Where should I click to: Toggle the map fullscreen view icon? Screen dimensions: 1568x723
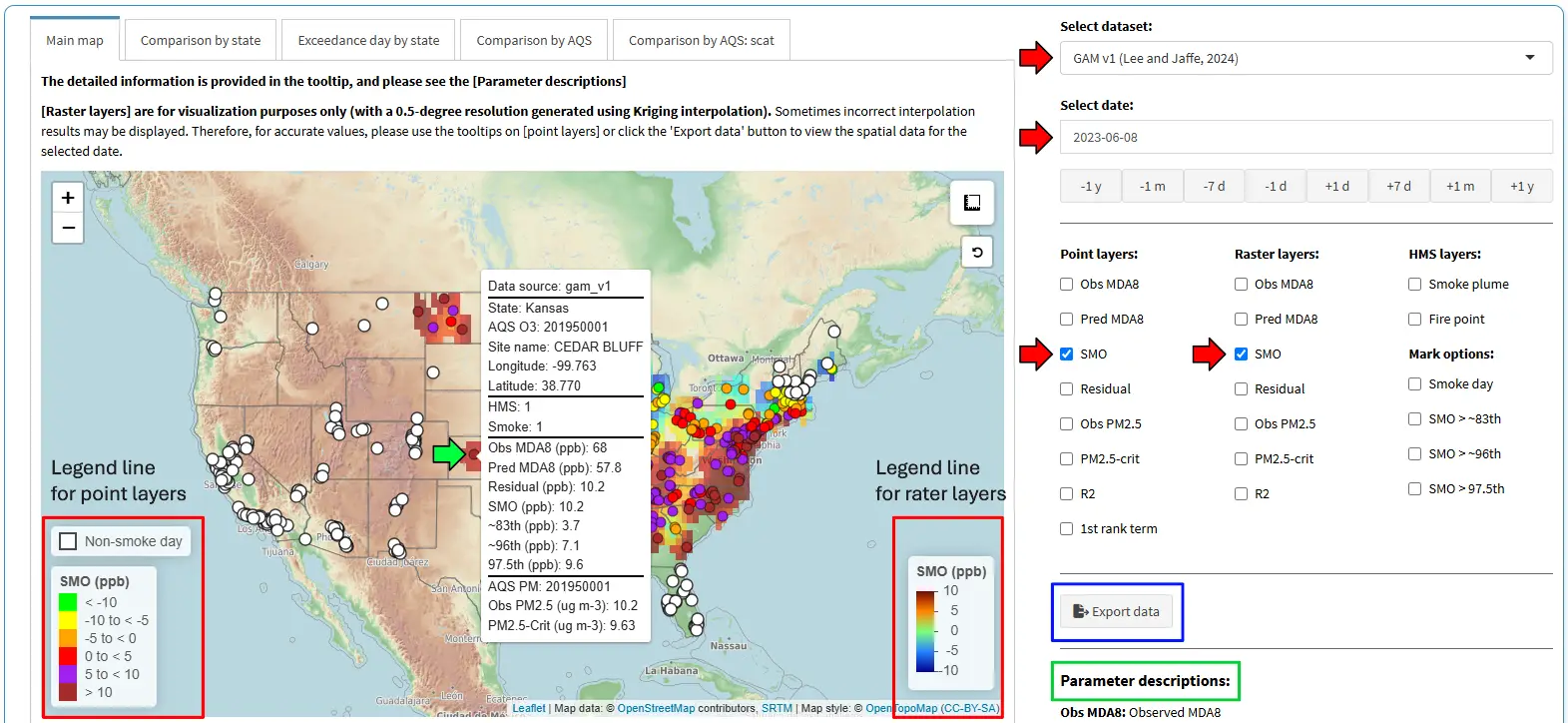(x=971, y=203)
